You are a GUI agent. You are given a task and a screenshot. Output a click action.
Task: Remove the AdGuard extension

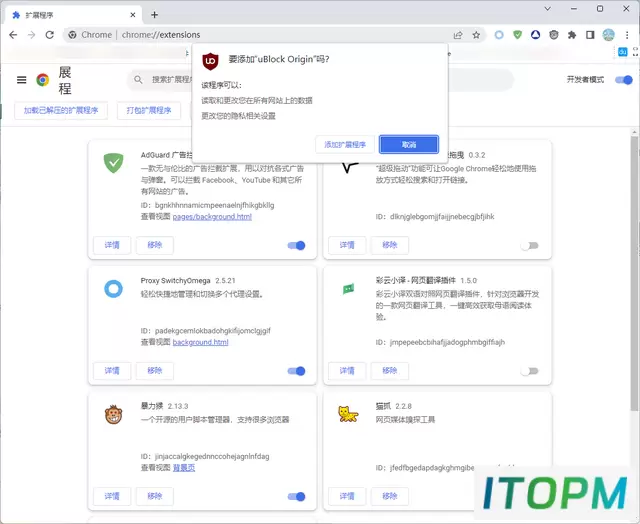click(155, 245)
